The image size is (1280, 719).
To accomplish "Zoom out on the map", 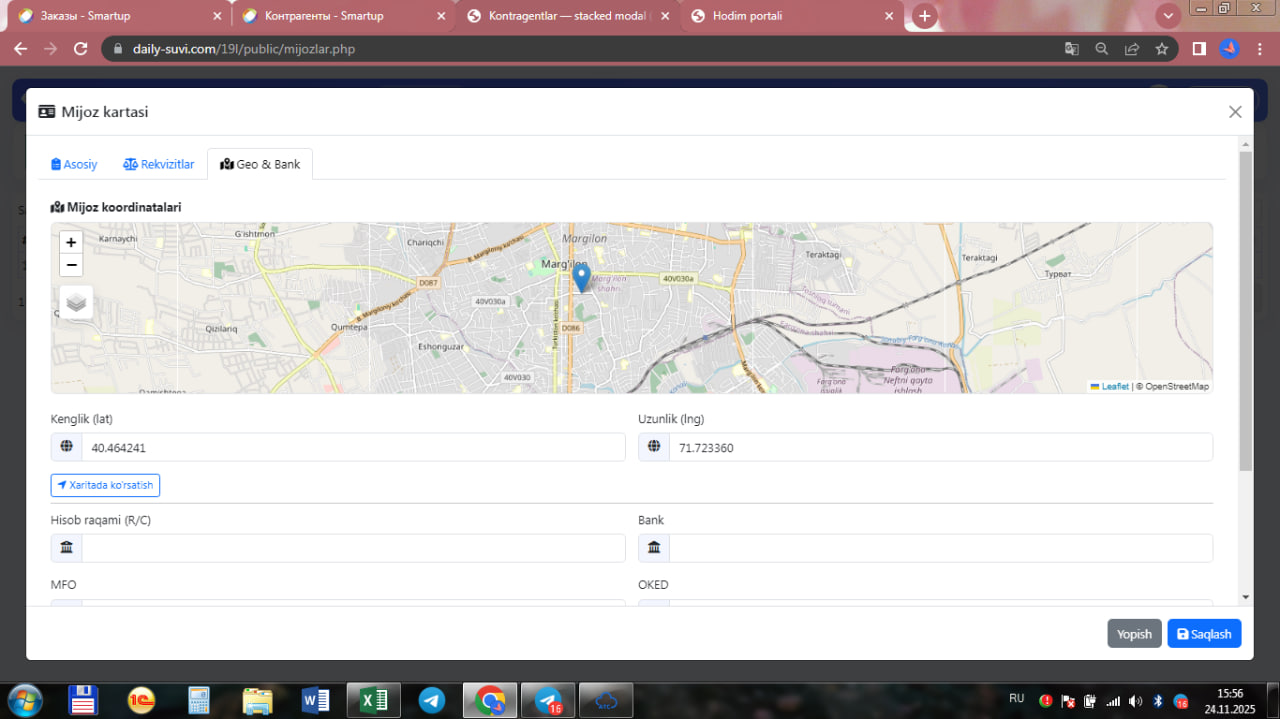I will click(x=71, y=265).
